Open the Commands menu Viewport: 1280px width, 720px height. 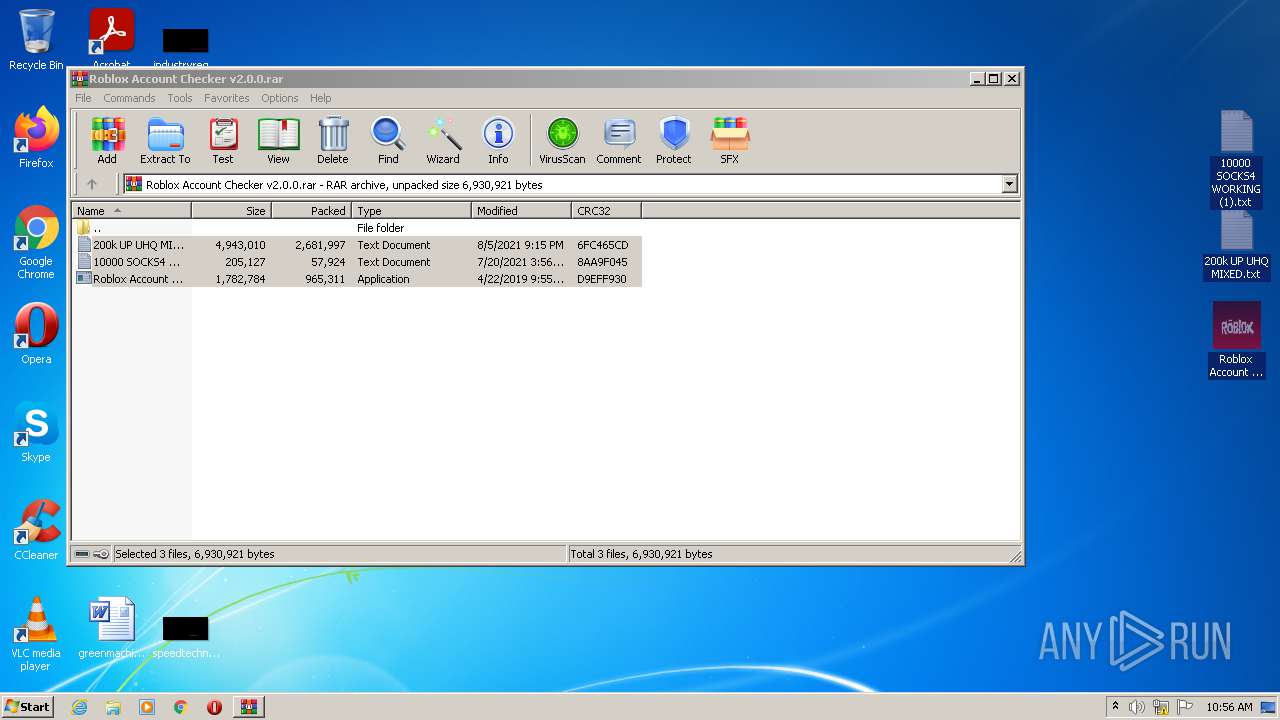tap(129, 98)
